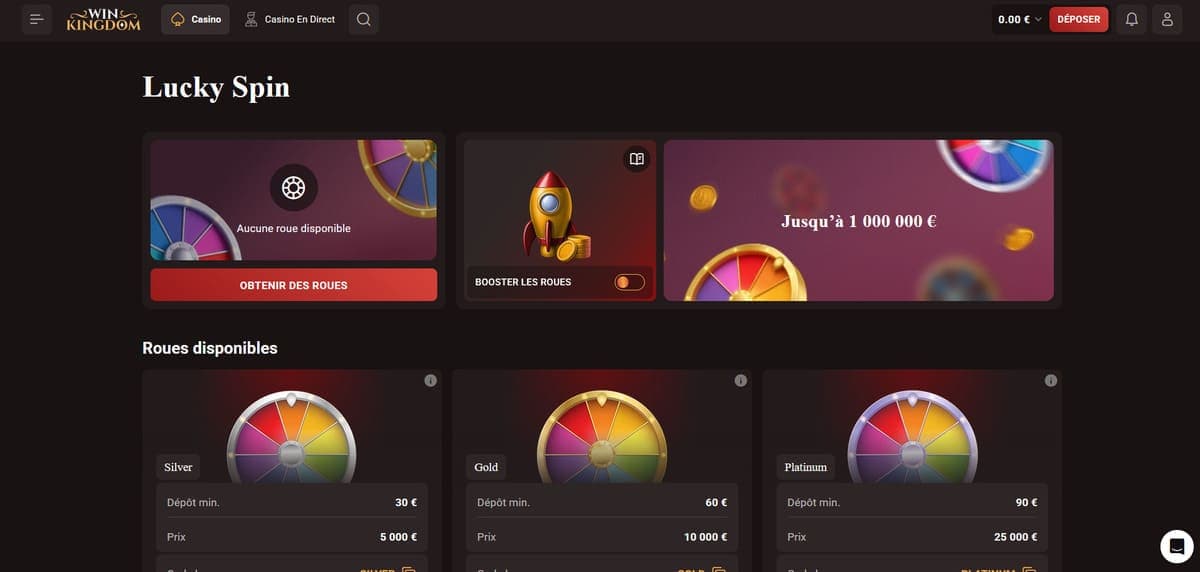Copy the Silver wheel code
Screen dimensions: 1200x572
point(408,570)
